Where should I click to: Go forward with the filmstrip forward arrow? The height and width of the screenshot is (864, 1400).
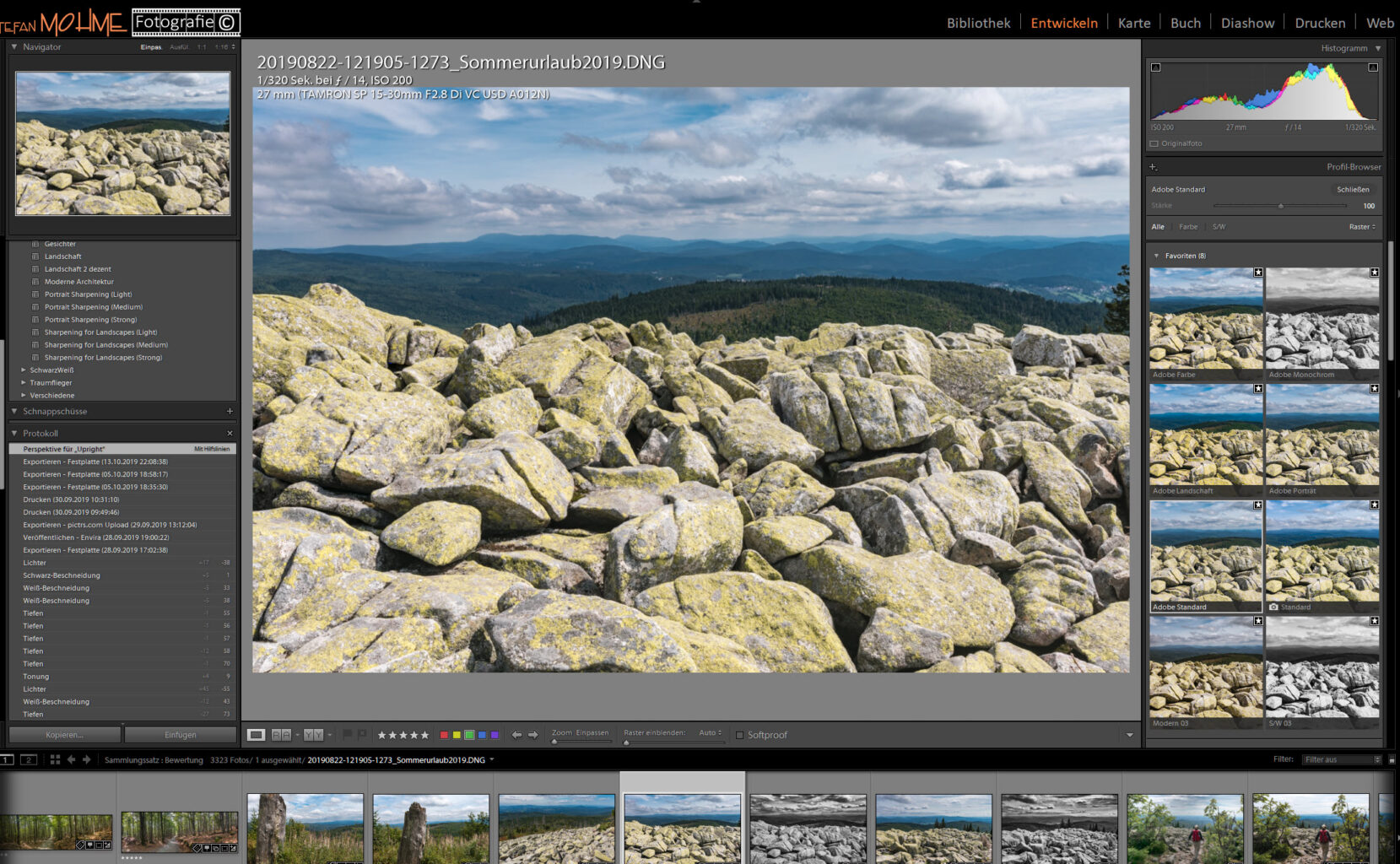pyautogui.click(x=86, y=760)
